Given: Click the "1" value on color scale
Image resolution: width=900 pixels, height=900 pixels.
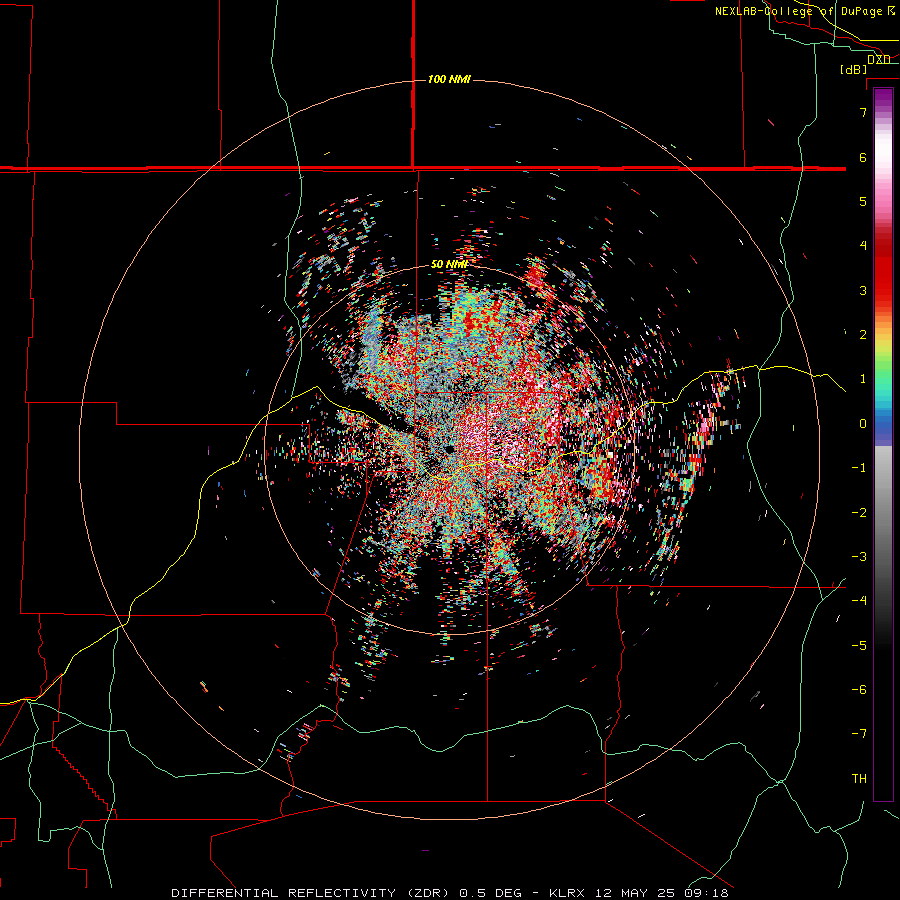Looking at the screenshot, I should (x=863, y=379).
